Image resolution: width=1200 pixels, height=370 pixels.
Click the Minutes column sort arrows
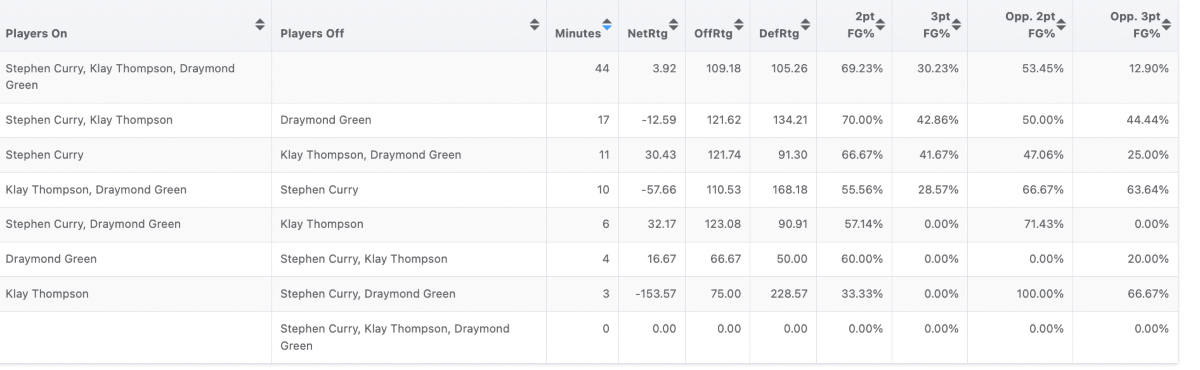point(606,26)
